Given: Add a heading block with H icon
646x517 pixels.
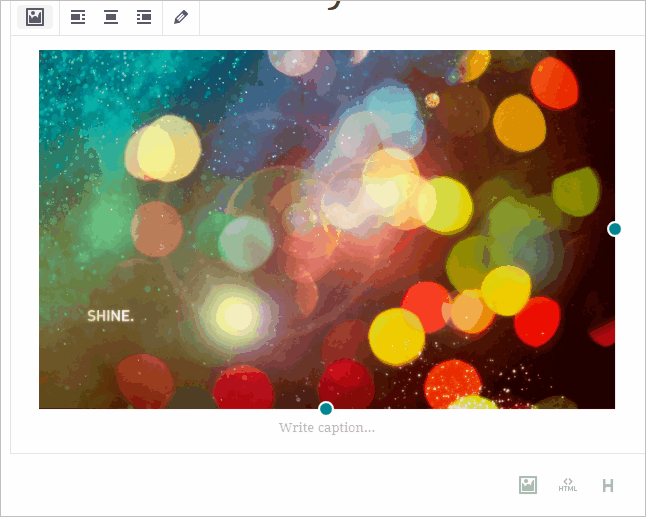Looking at the screenshot, I should 608,485.
